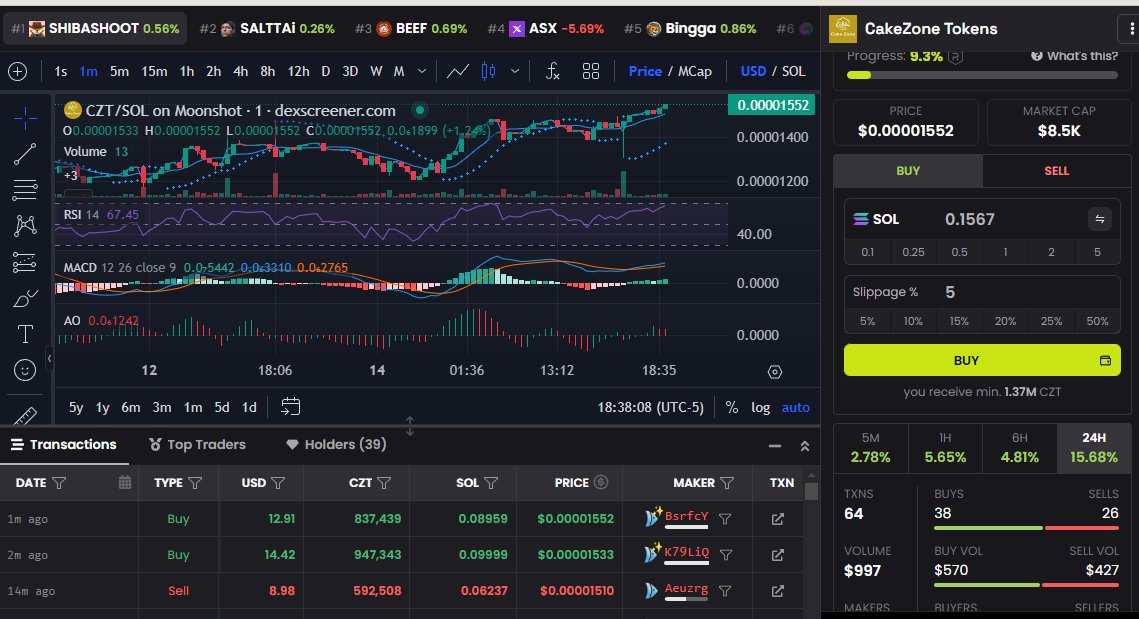1139x619 pixels.
Task: Open the K79LiQ transaction in explorer
Action: 778,554
